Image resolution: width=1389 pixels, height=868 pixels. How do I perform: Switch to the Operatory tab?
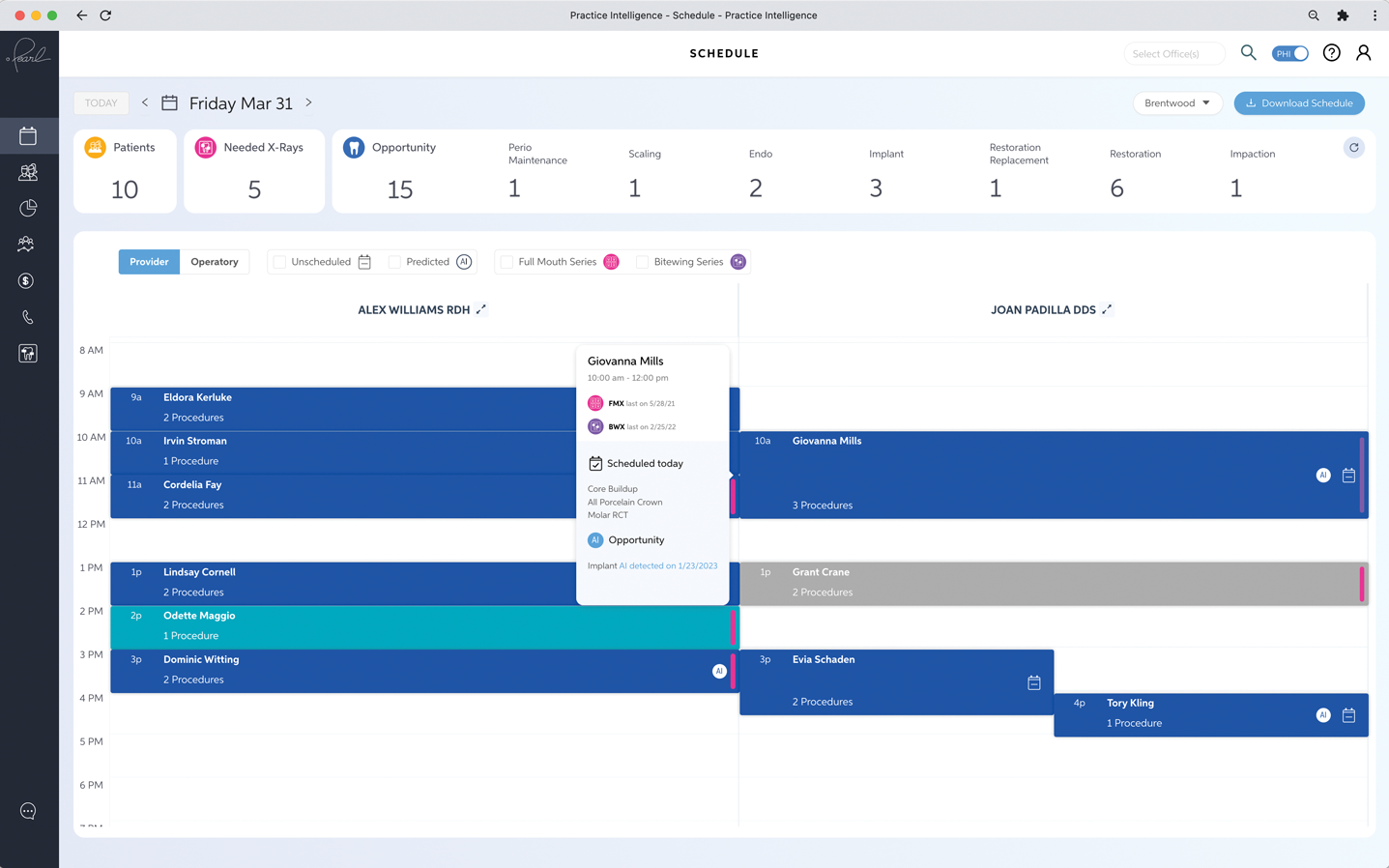[215, 262]
